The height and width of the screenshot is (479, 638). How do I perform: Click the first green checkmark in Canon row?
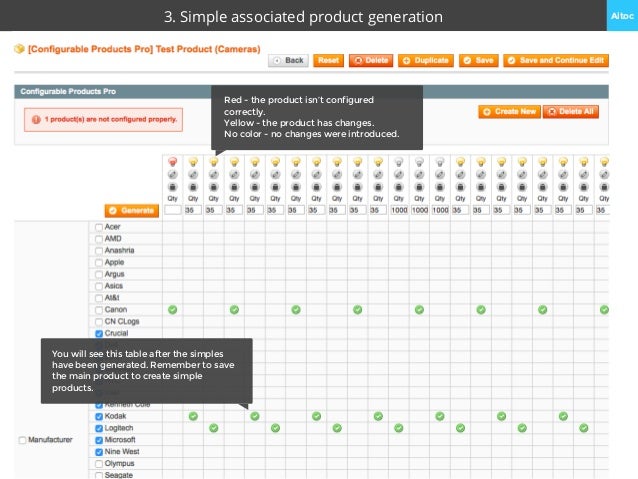[172, 310]
